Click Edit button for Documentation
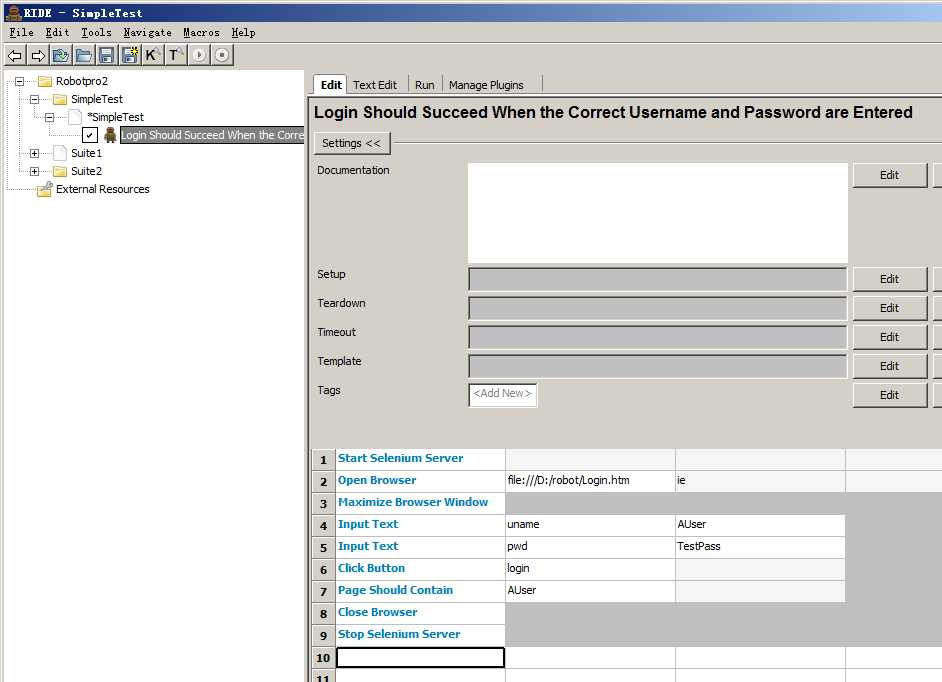Viewport: 942px width, 682px height. pyautogui.click(x=890, y=175)
